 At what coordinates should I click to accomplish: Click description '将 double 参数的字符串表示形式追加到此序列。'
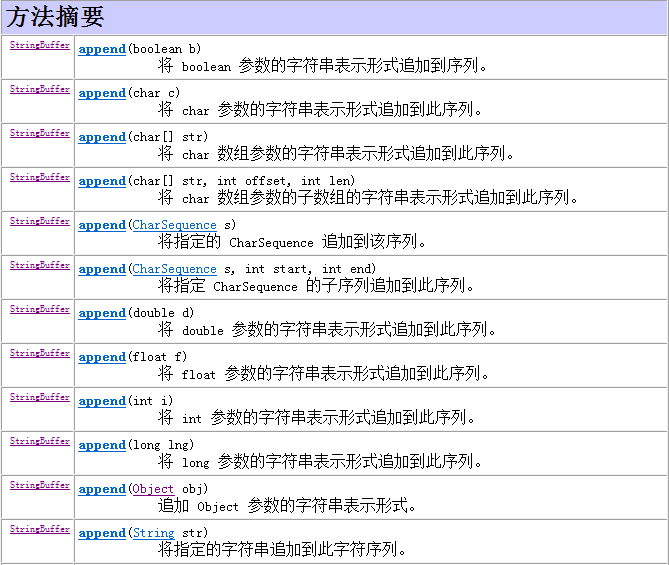(327, 329)
